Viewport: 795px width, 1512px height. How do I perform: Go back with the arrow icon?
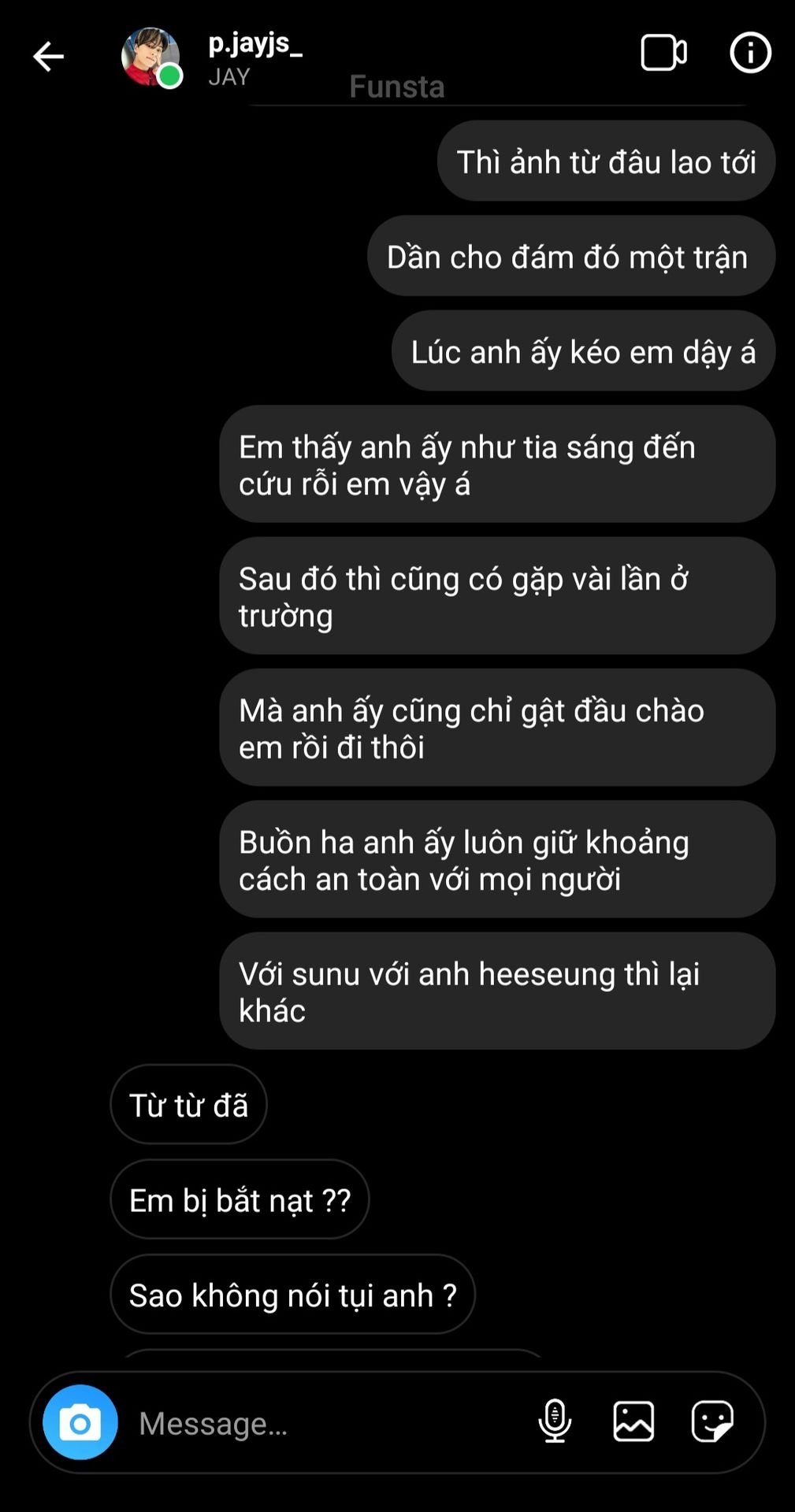pyautogui.click(x=48, y=56)
